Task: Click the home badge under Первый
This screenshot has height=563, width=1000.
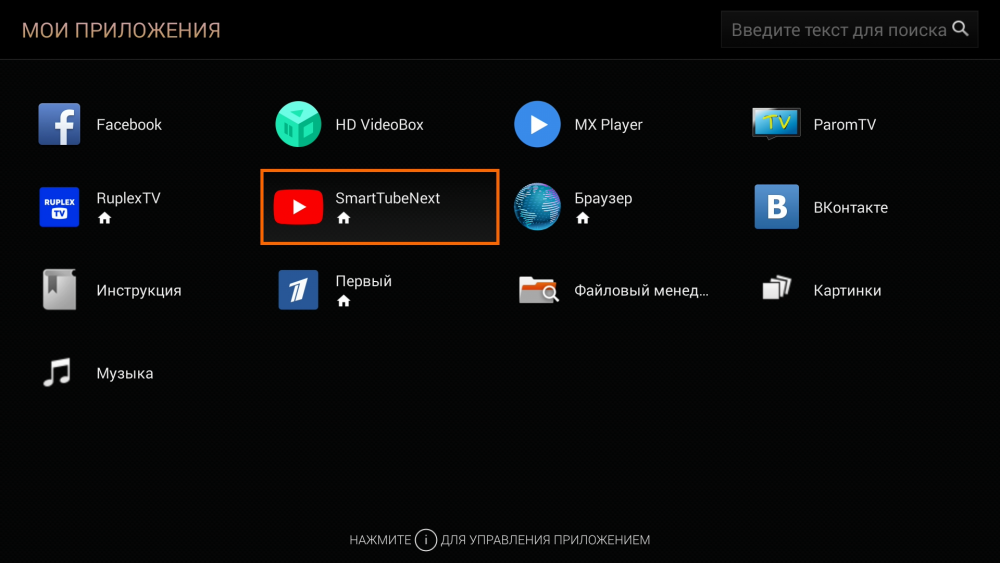Action: point(344,301)
